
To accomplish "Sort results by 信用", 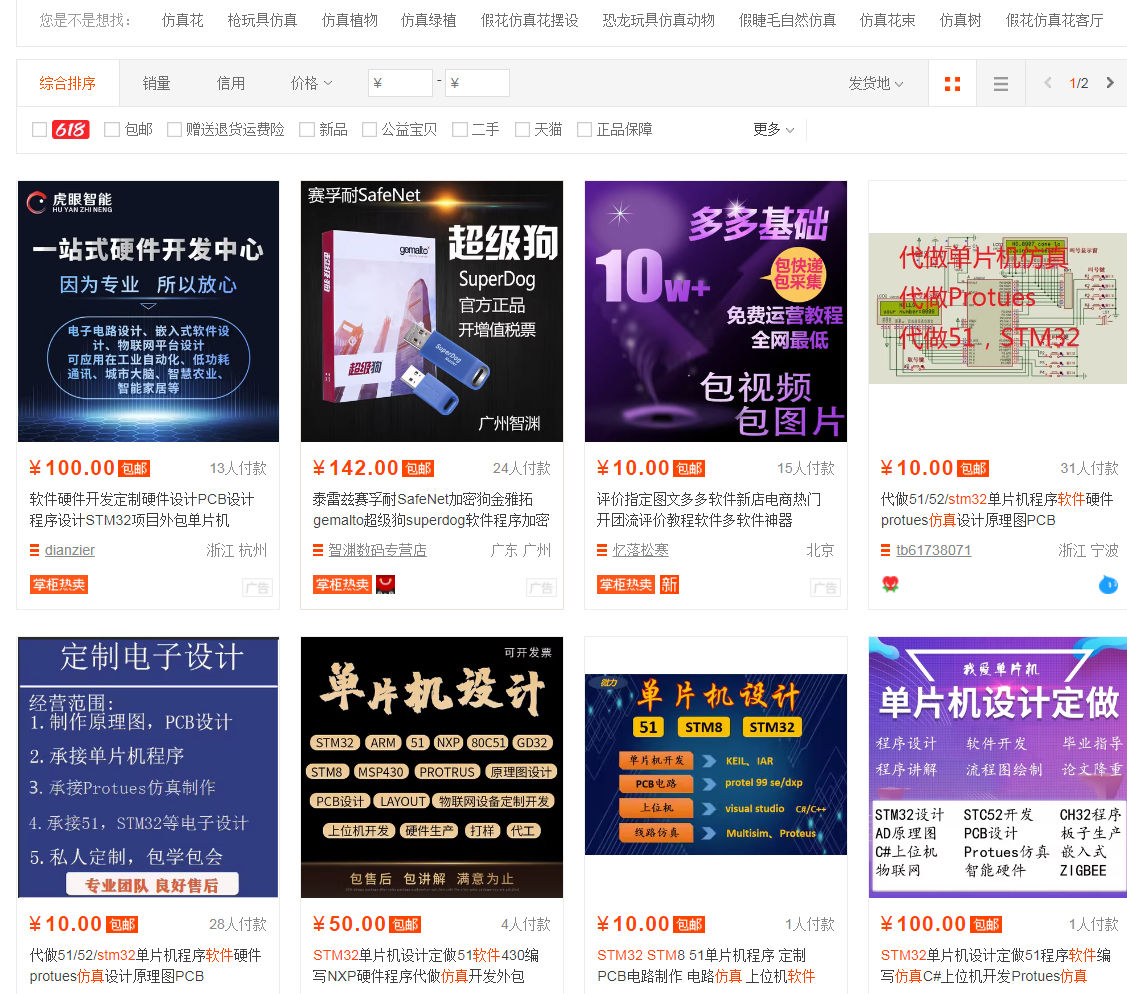I will [x=231, y=83].
